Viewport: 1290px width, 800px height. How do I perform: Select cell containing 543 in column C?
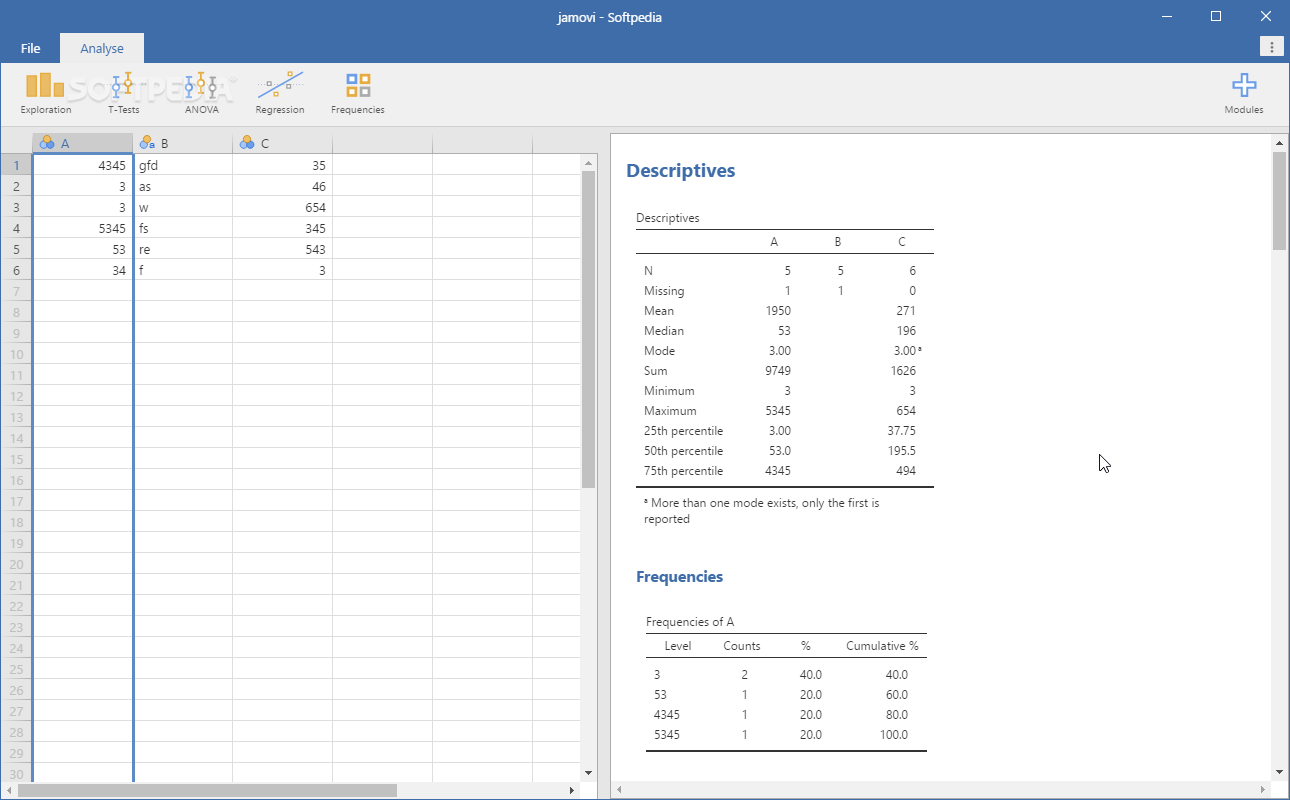(283, 250)
